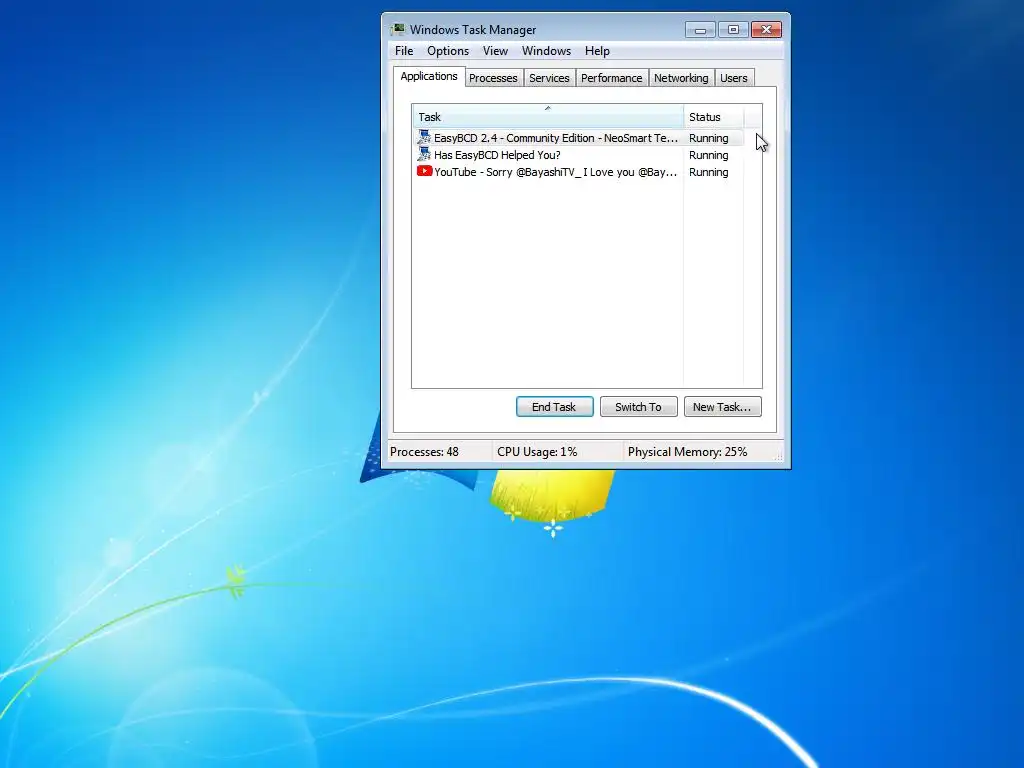The image size is (1024, 768).
Task: Switch to the Networking tab
Action: point(681,78)
